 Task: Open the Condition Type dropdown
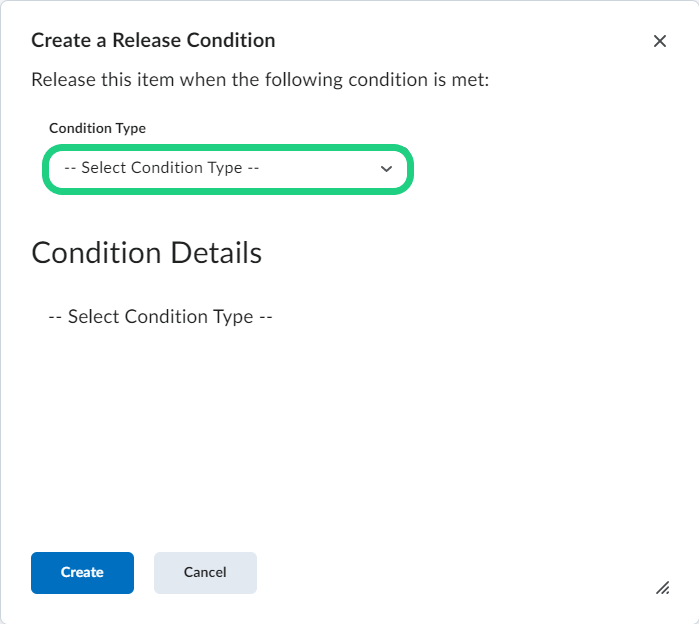tap(228, 169)
